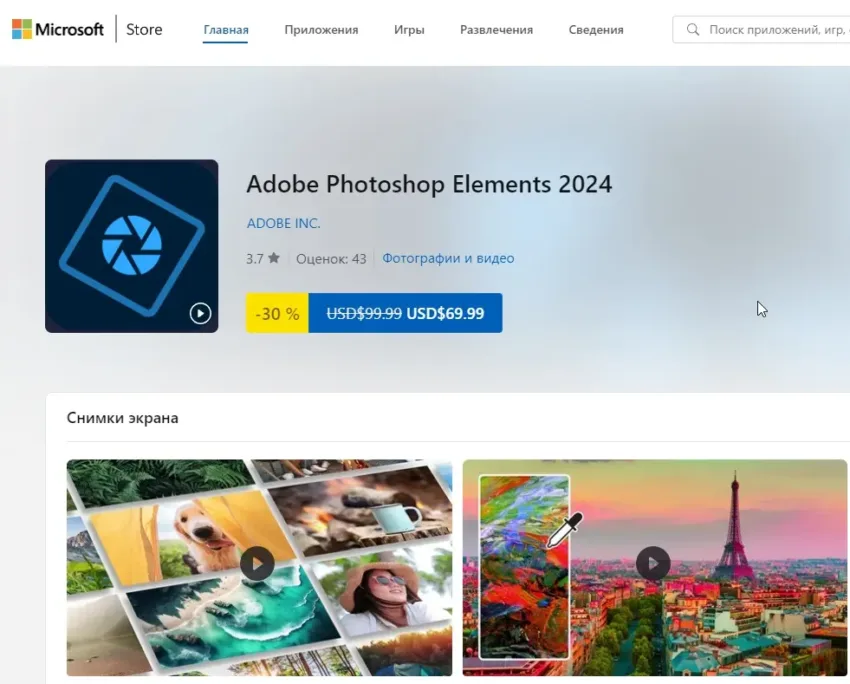Buy for USD$69.99 button
This screenshot has height=684, width=850.
pos(405,313)
